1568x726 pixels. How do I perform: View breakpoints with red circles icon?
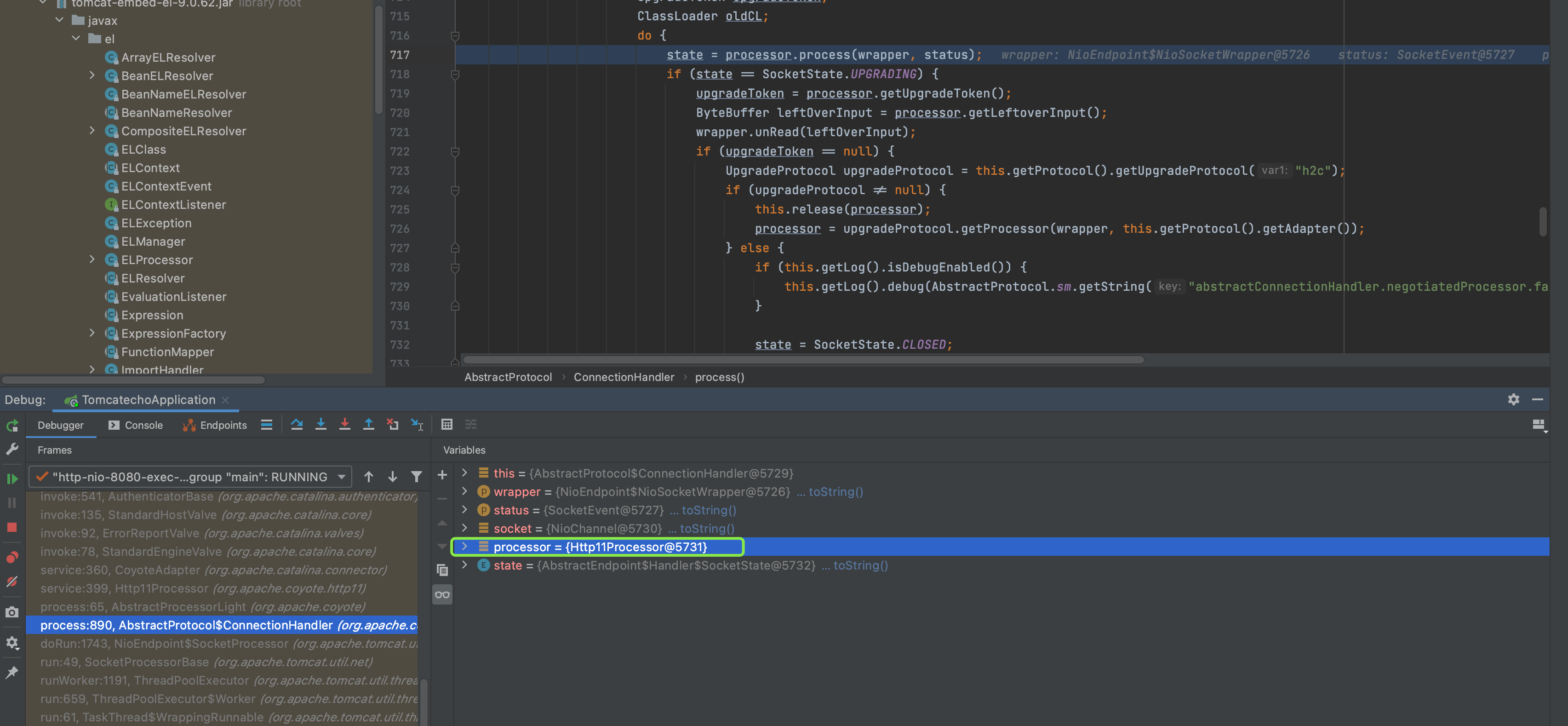point(12,557)
